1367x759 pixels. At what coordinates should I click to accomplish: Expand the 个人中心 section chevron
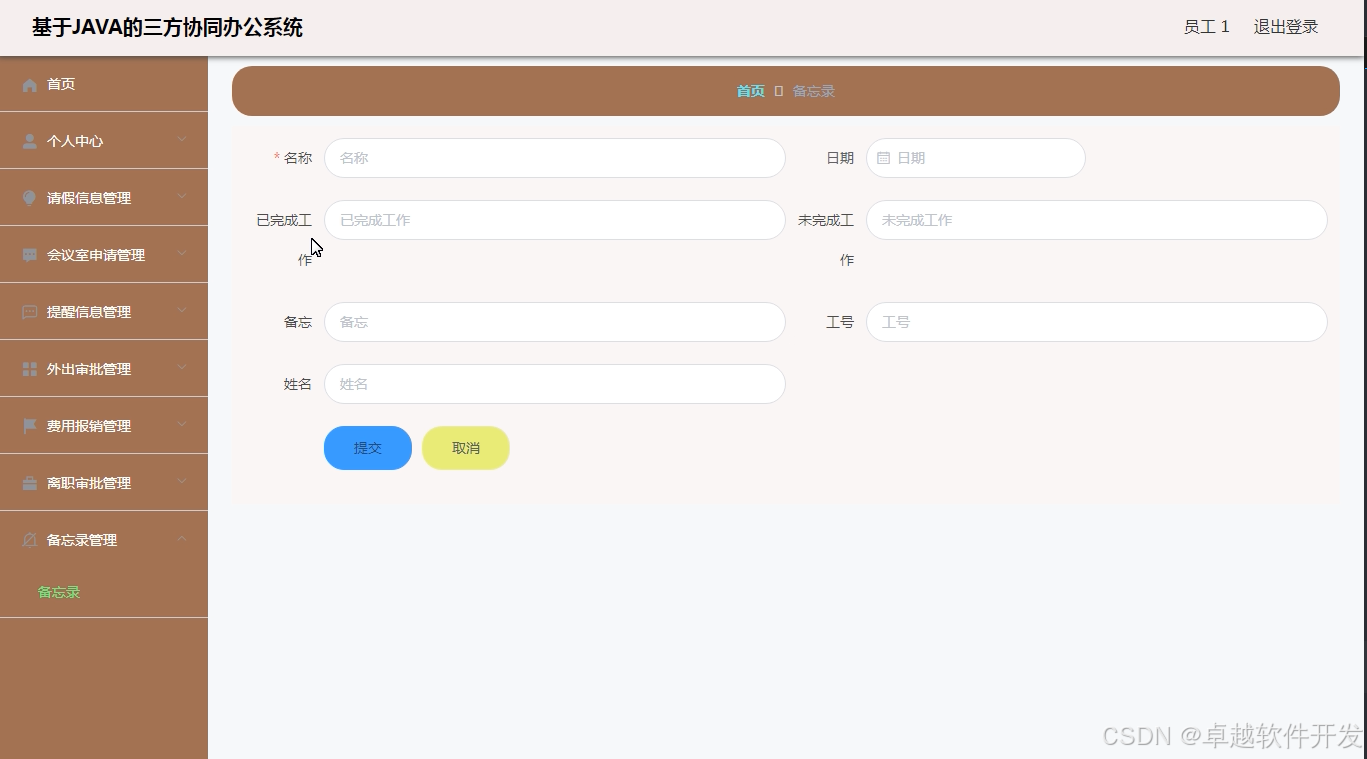pos(182,140)
